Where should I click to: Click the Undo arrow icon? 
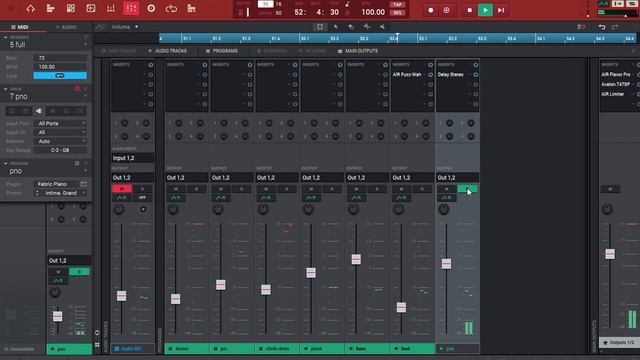pyautogui.click(x=602, y=27)
